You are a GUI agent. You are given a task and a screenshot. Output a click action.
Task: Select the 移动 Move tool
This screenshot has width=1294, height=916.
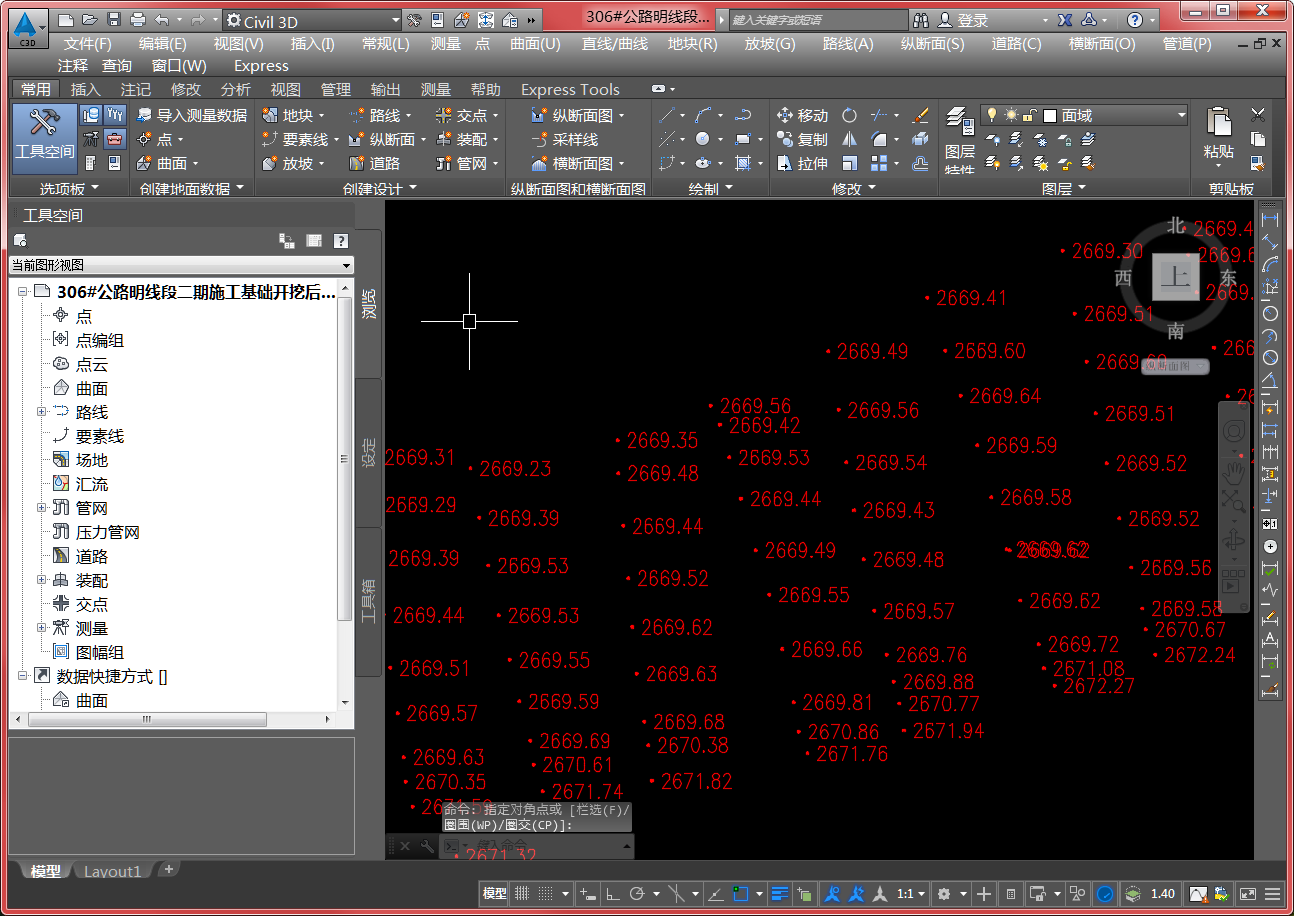click(x=803, y=114)
